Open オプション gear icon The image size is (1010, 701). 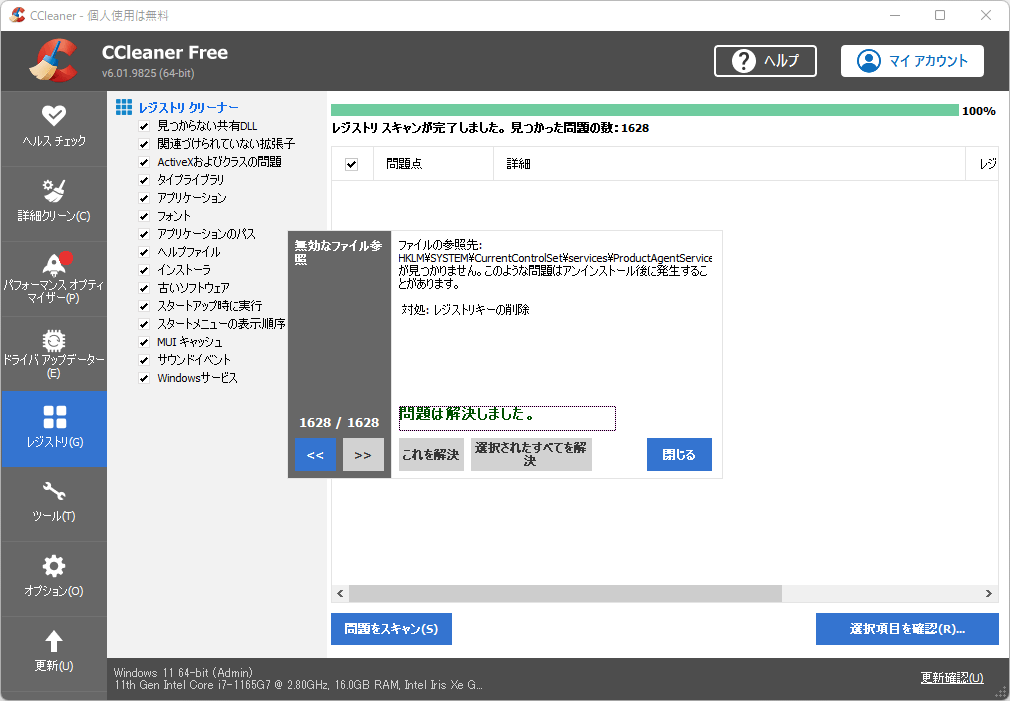[53, 566]
